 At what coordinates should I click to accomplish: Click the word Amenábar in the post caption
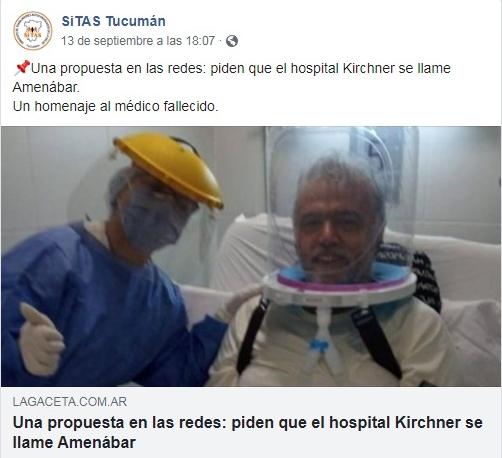(x=46, y=87)
